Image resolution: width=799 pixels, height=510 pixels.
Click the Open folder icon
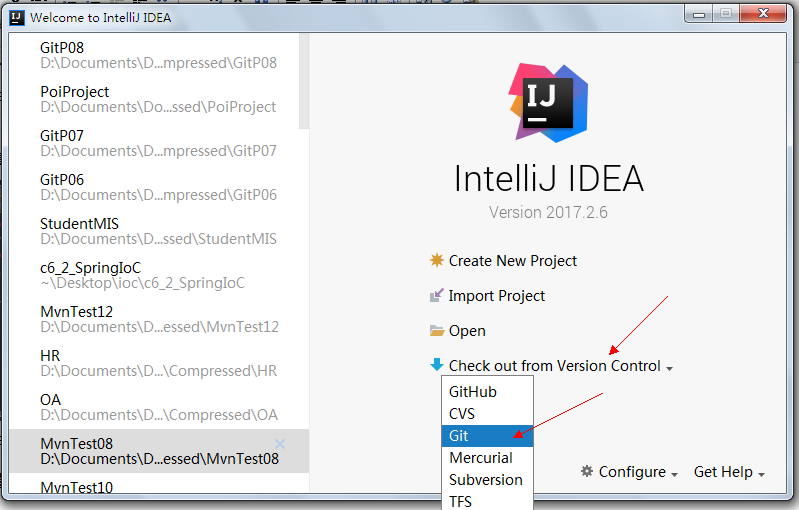point(436,331)
